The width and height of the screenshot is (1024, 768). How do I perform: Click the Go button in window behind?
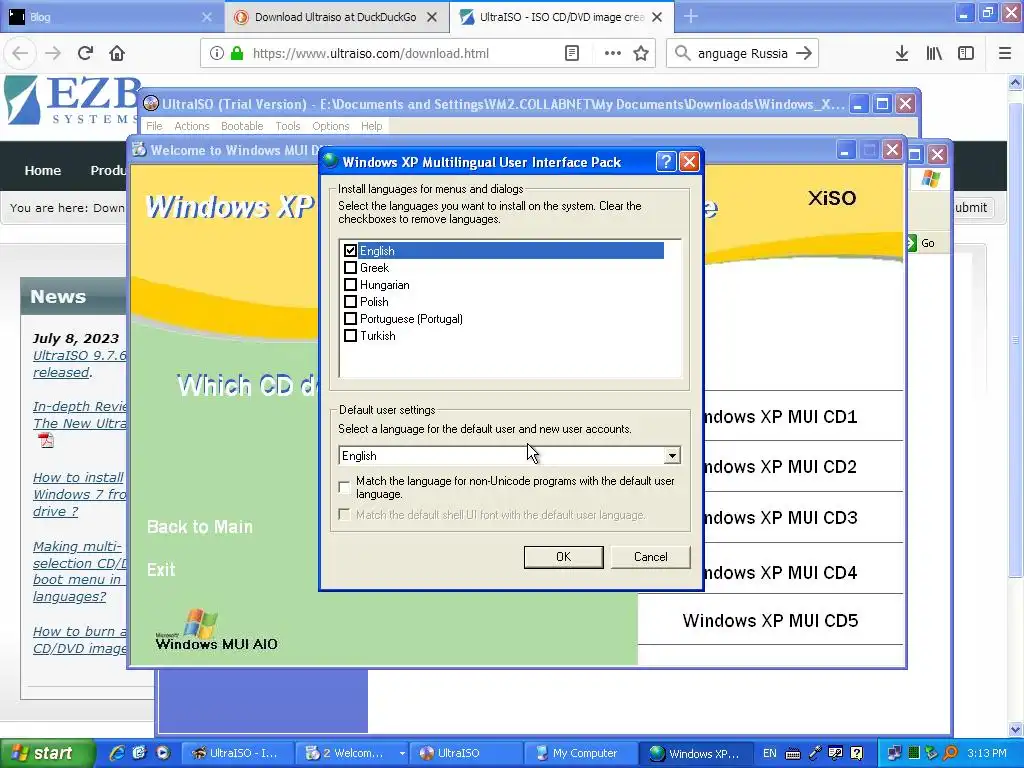(x=921, y=243)
